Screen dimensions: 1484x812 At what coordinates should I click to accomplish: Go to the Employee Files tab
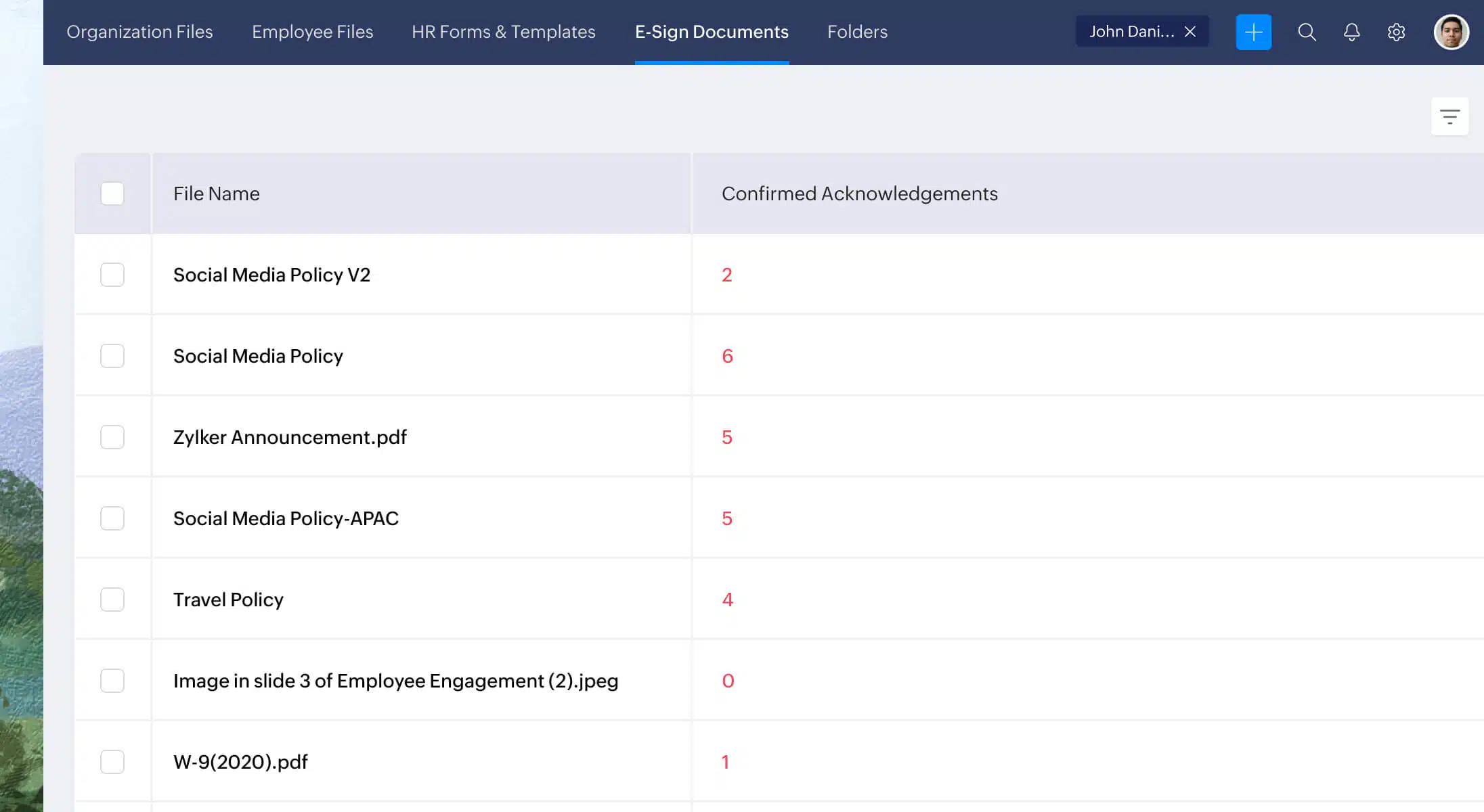click(x=312, y=32)
